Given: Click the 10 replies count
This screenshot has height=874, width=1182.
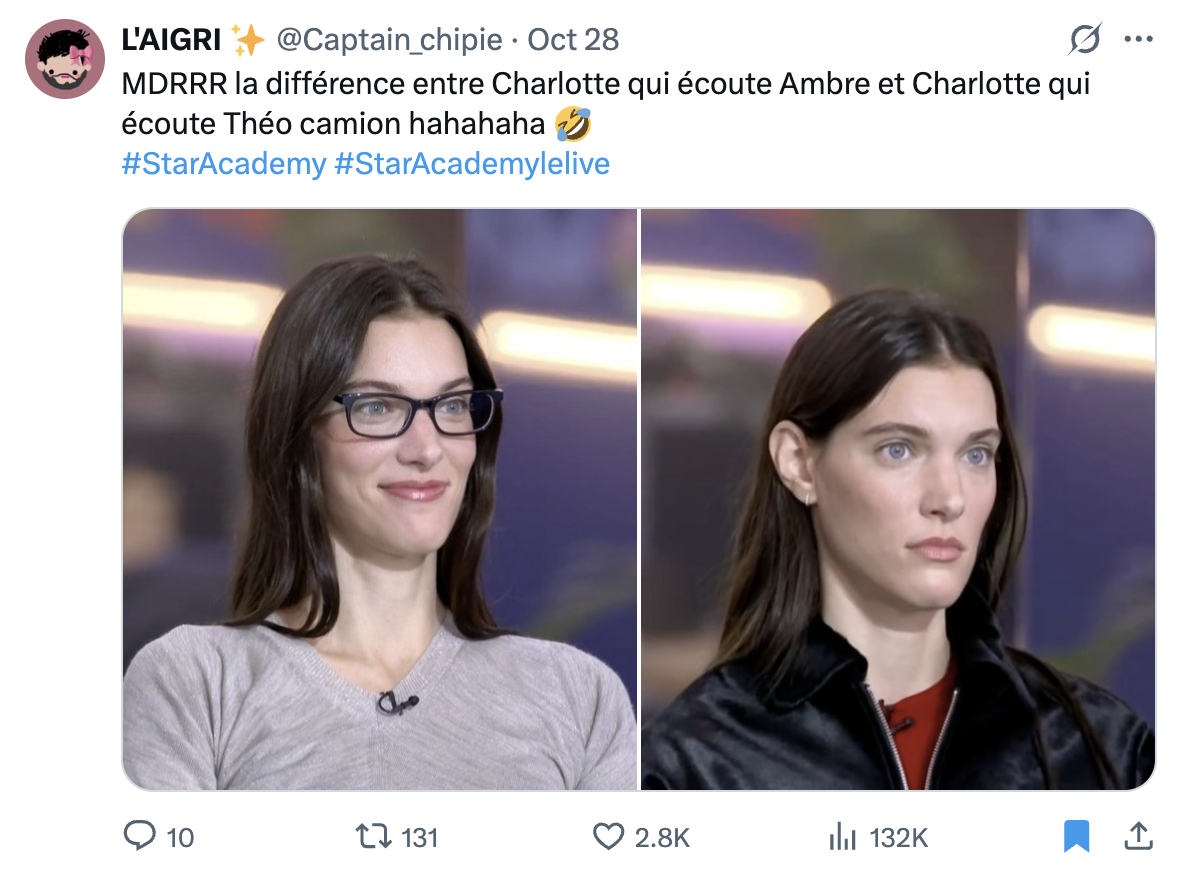Looking at the screenshot, I should [180, 837].
